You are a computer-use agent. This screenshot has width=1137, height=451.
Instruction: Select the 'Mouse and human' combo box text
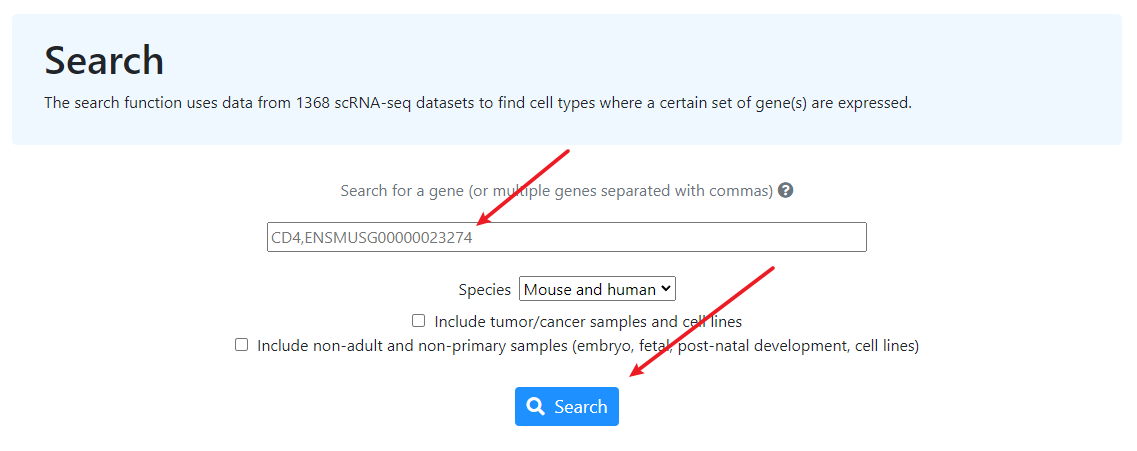(x=590, y=289)
